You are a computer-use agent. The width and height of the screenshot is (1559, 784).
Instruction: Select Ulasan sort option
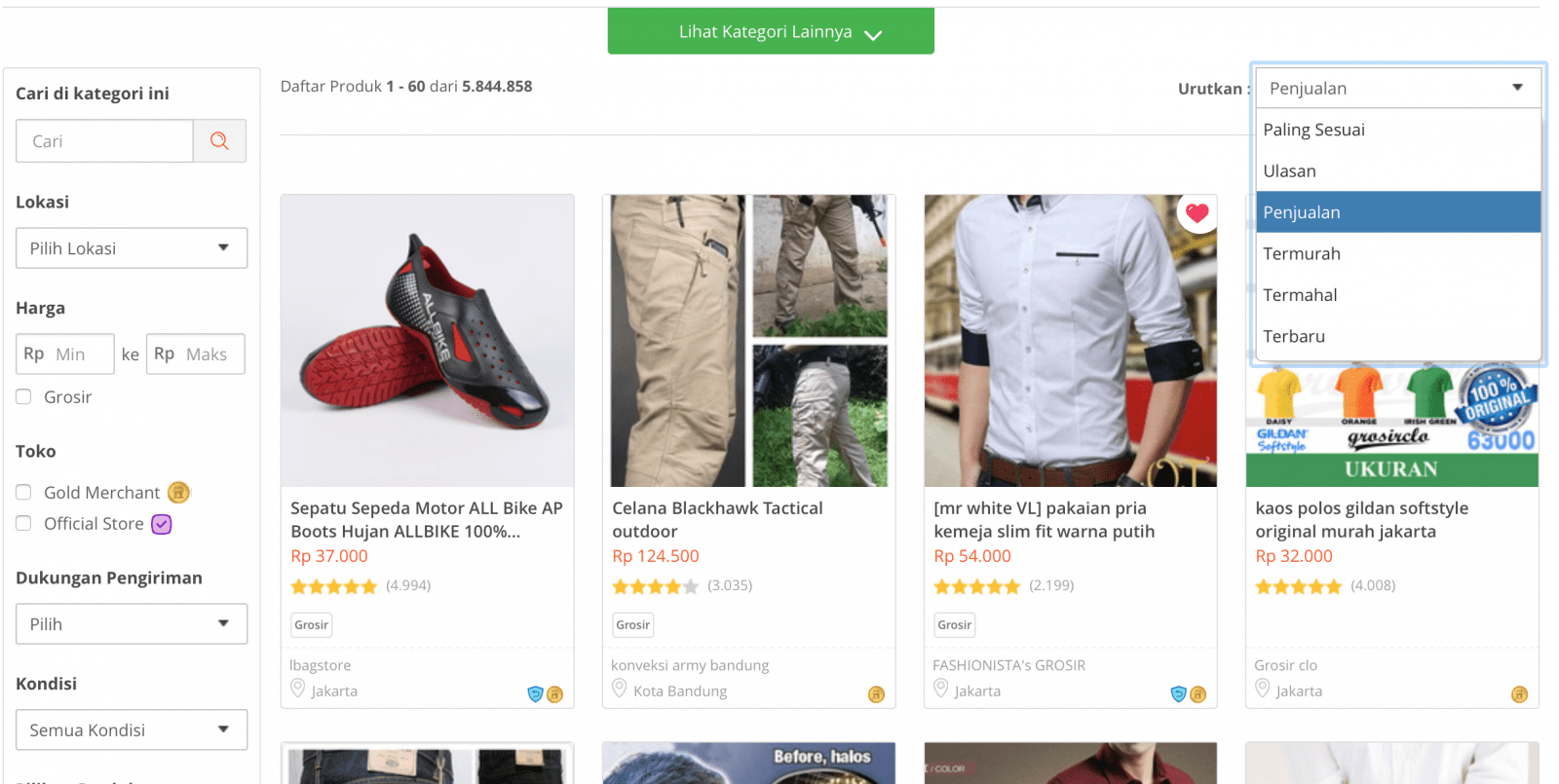1398,170
